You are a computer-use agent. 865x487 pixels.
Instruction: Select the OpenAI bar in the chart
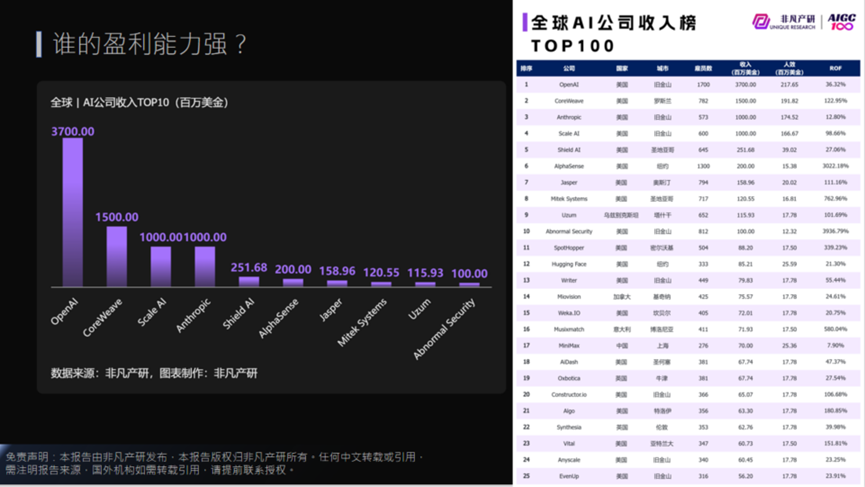pos(72,212)
